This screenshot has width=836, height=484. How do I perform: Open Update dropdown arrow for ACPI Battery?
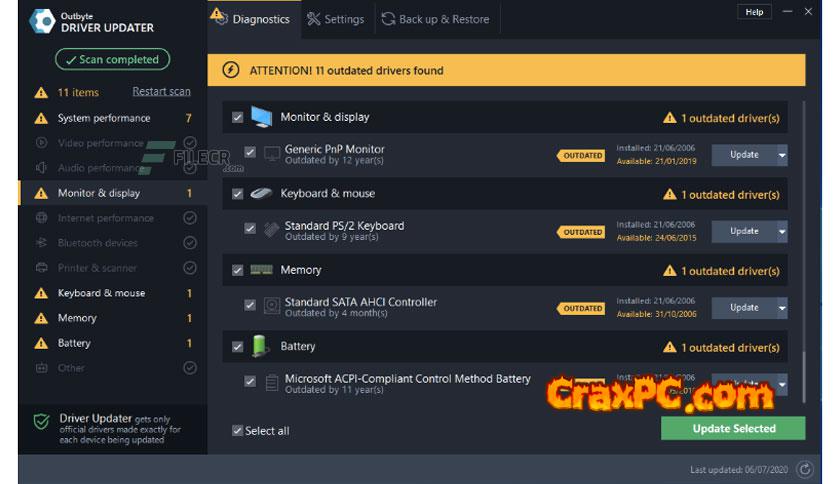[782, 384]
